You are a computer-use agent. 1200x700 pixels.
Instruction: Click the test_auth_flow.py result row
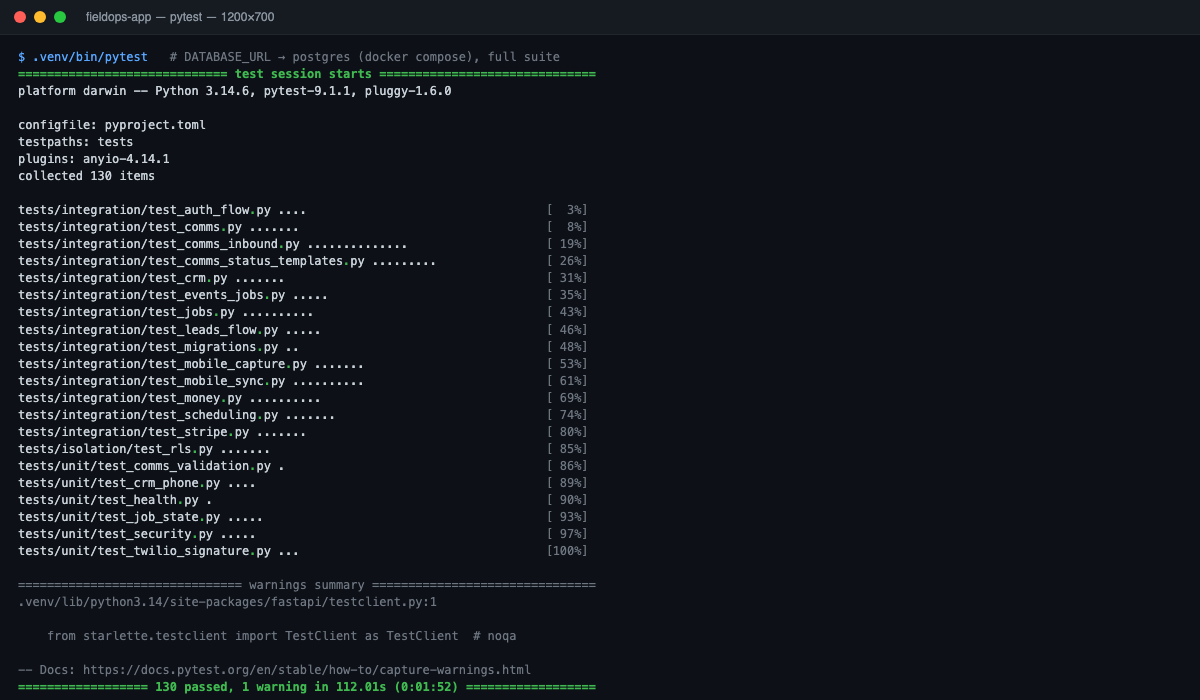pos(303,210)
